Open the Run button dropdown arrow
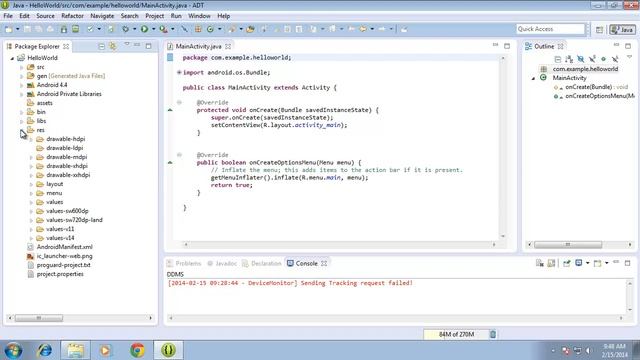640x360 pixels. click(153, 29)
